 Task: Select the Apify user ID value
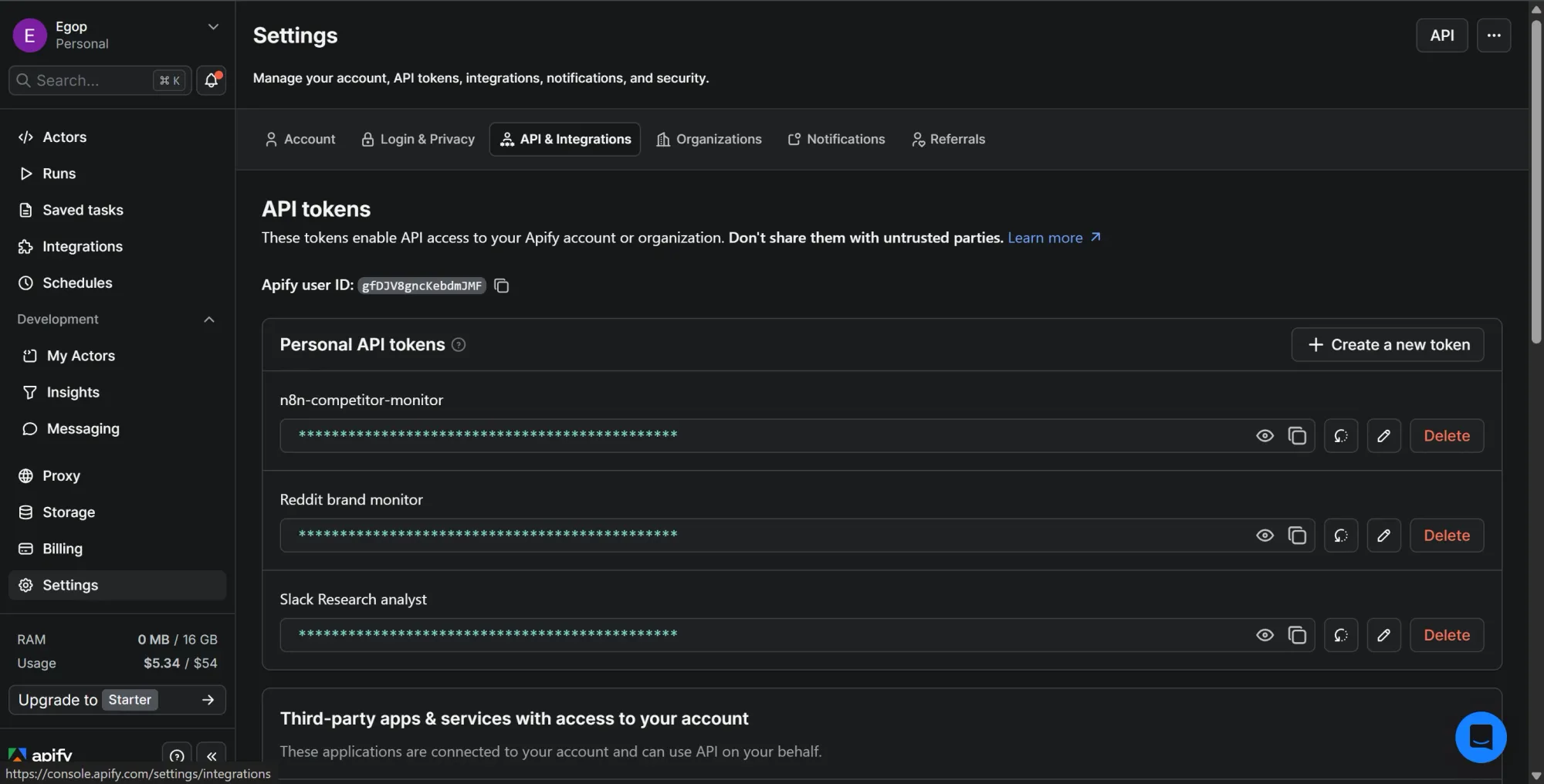(422, 286)
